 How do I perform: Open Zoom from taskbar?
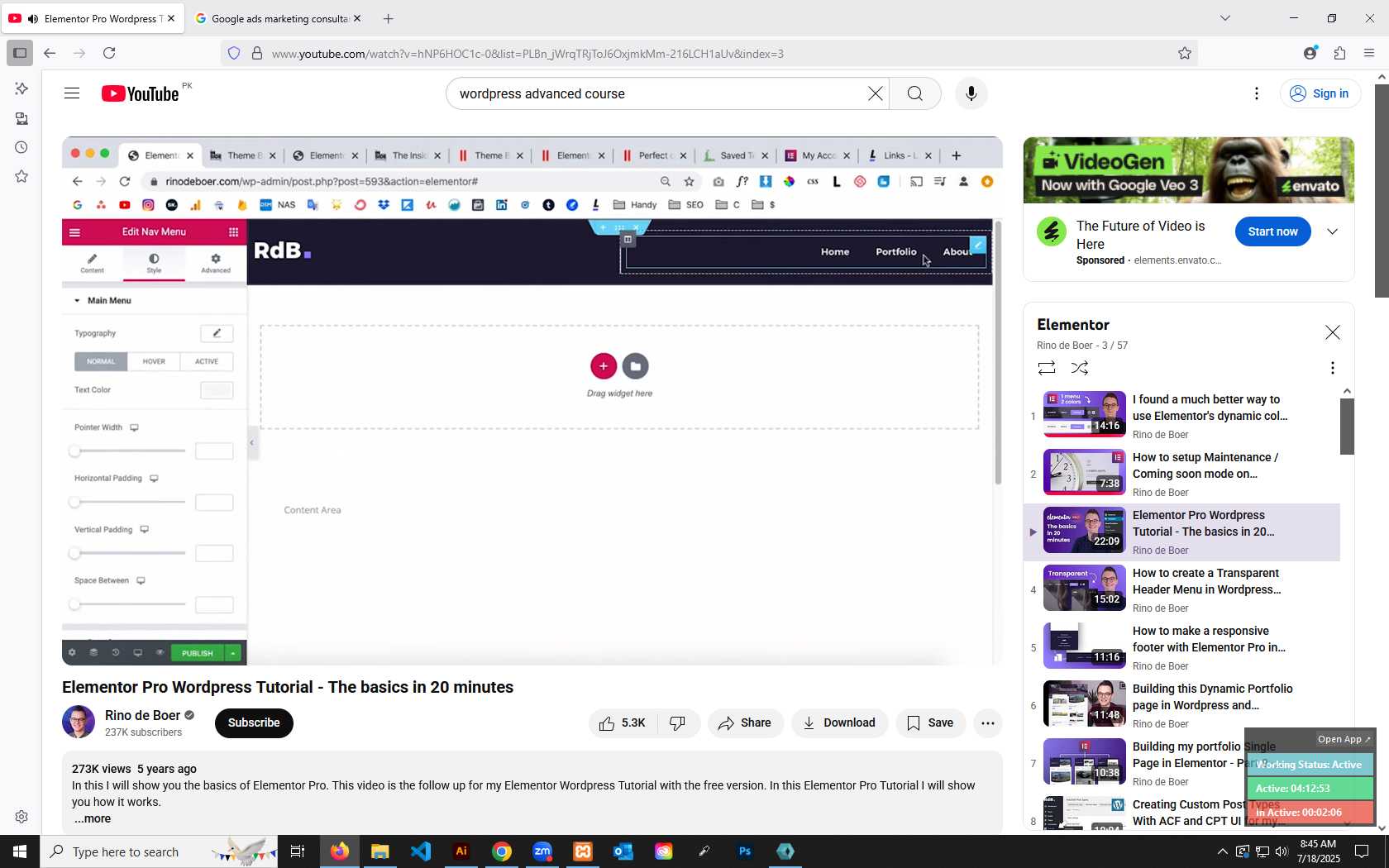point(542,851)
